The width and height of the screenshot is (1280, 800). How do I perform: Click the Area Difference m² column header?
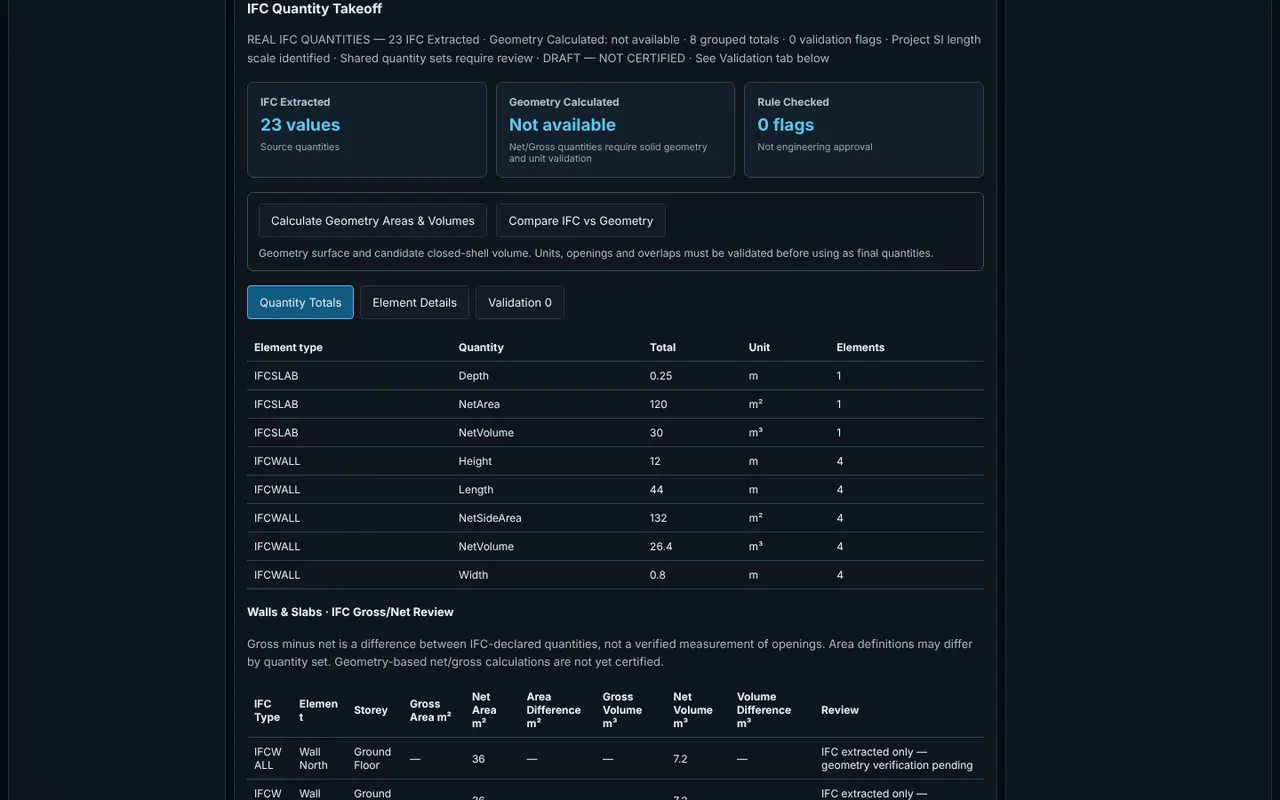pyautogui.click(x=553, y=710)
